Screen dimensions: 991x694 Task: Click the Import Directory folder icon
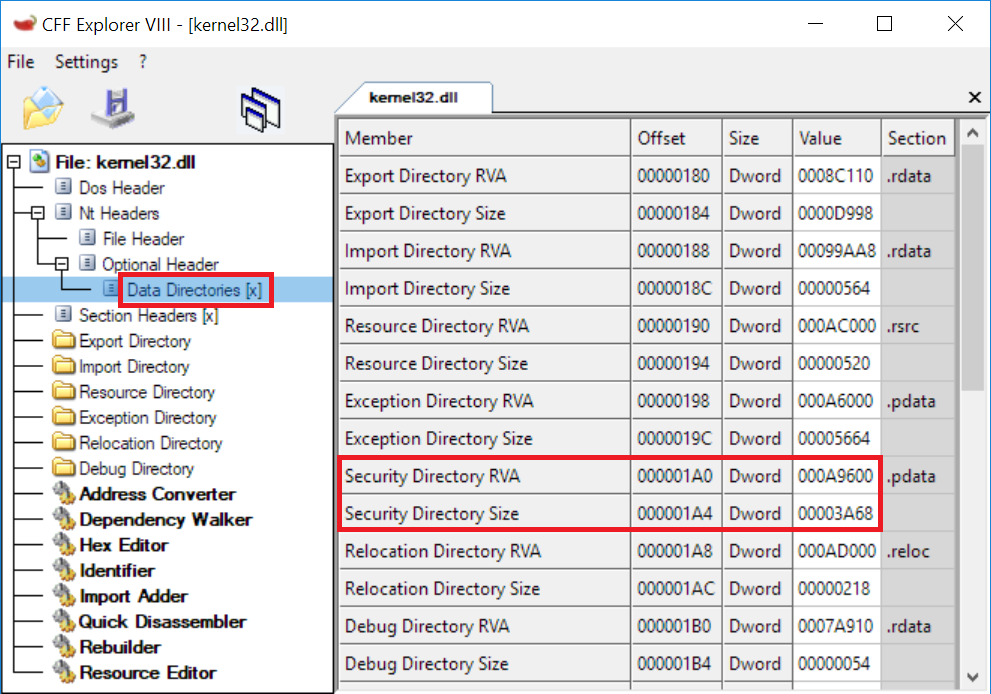(63, 365)
